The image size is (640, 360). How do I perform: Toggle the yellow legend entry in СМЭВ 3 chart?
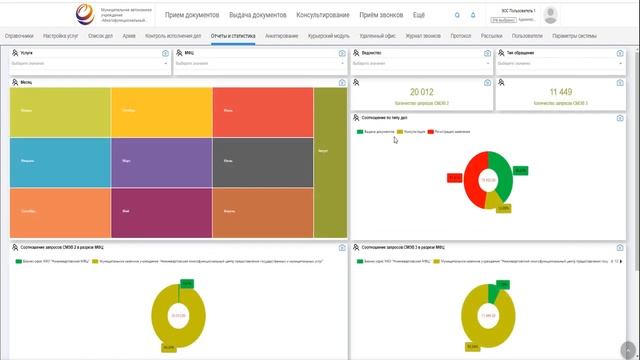pos(521,261)
